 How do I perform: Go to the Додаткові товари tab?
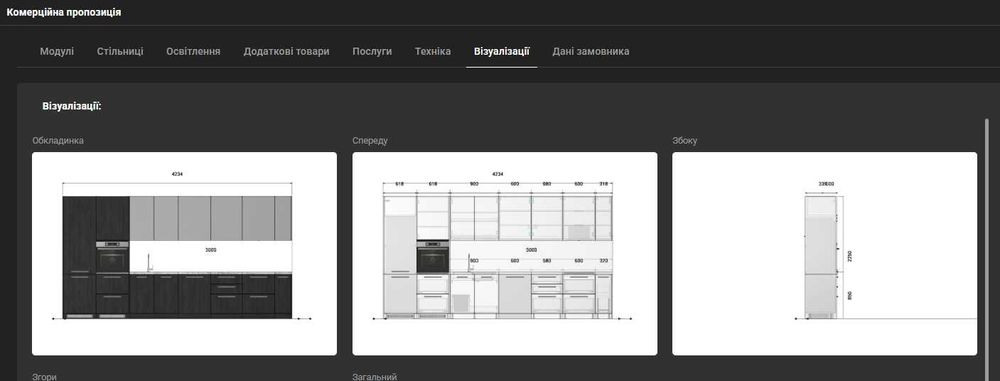click(286, 51)
